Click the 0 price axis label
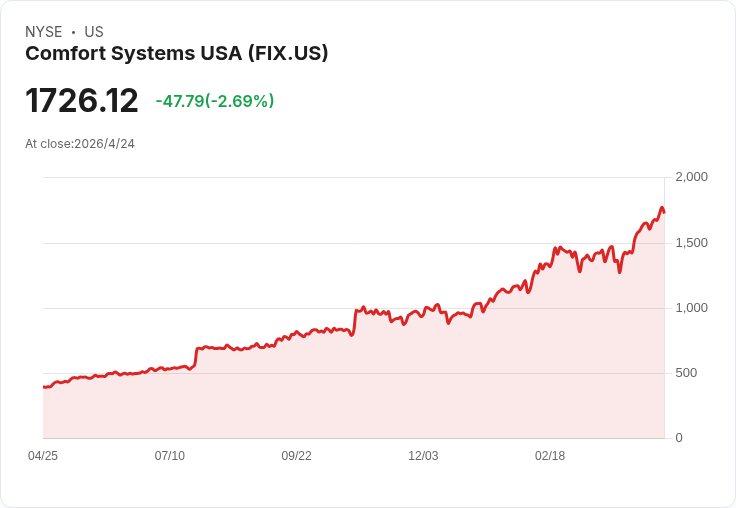736x508 pixels. 679,438
